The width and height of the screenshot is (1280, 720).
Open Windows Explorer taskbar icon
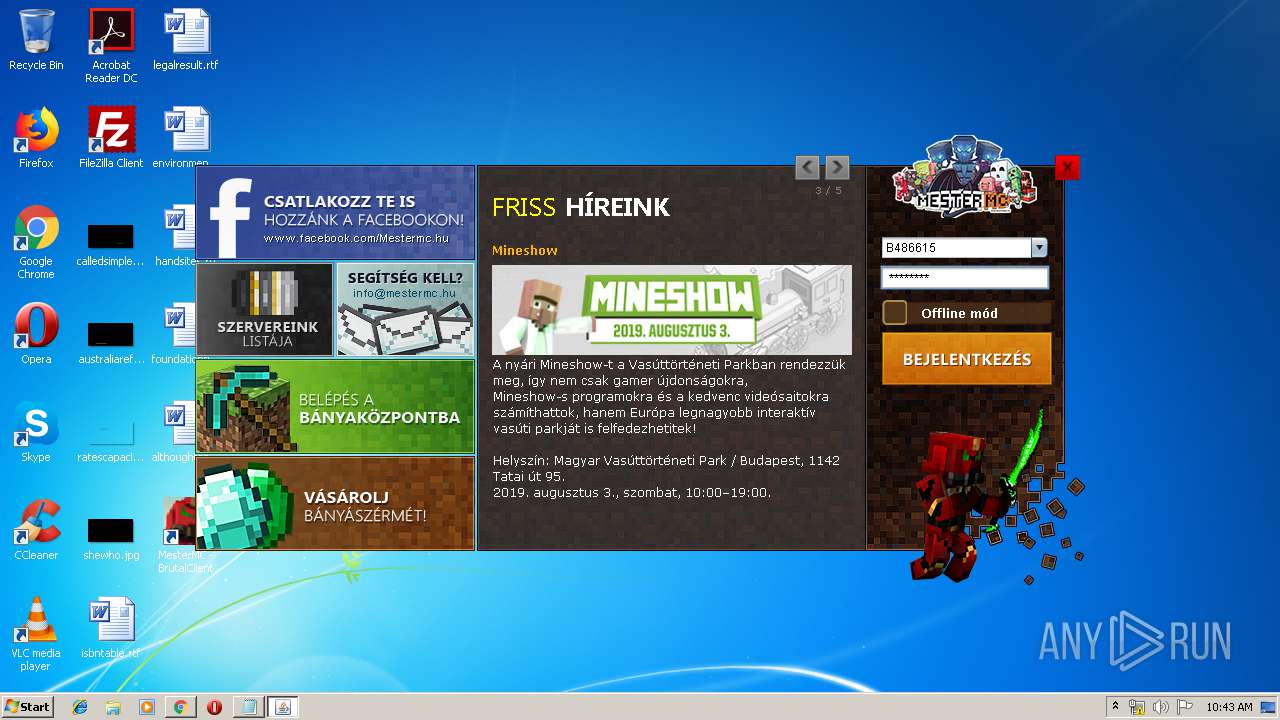[113, 707]
